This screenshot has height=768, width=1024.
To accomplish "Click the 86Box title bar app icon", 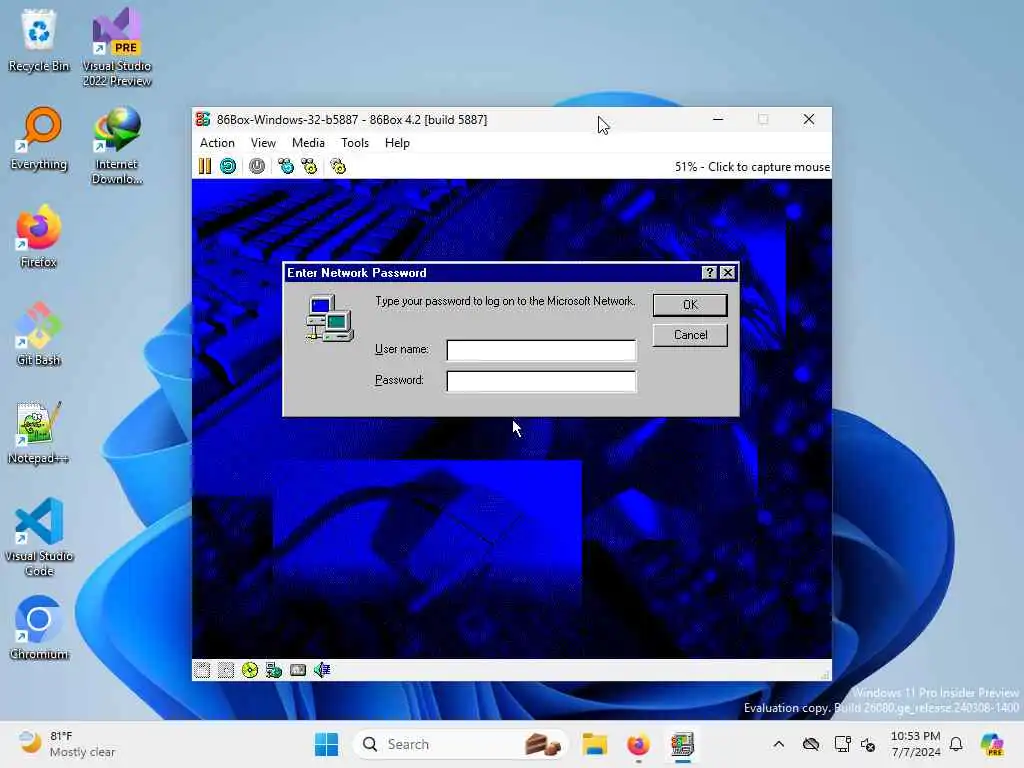I will coord(203,120).
